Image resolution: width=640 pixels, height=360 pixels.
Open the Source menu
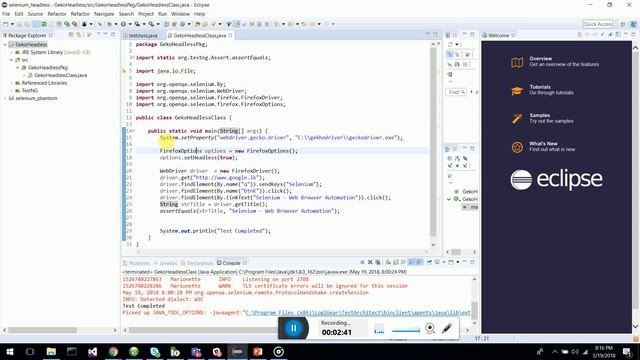point(35,14)
